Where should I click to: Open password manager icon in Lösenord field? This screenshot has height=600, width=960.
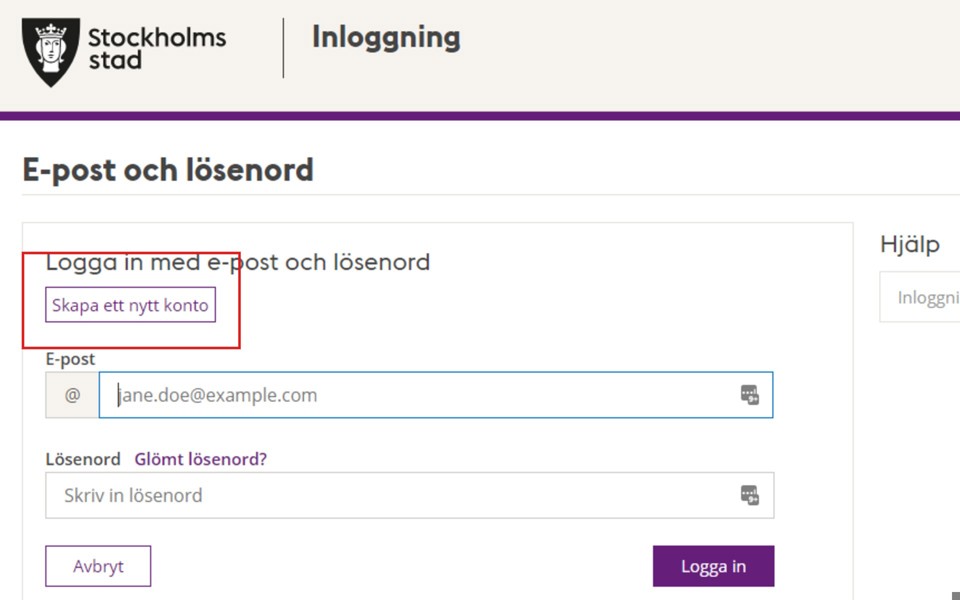pyautogui.click(x=749, y=494)
